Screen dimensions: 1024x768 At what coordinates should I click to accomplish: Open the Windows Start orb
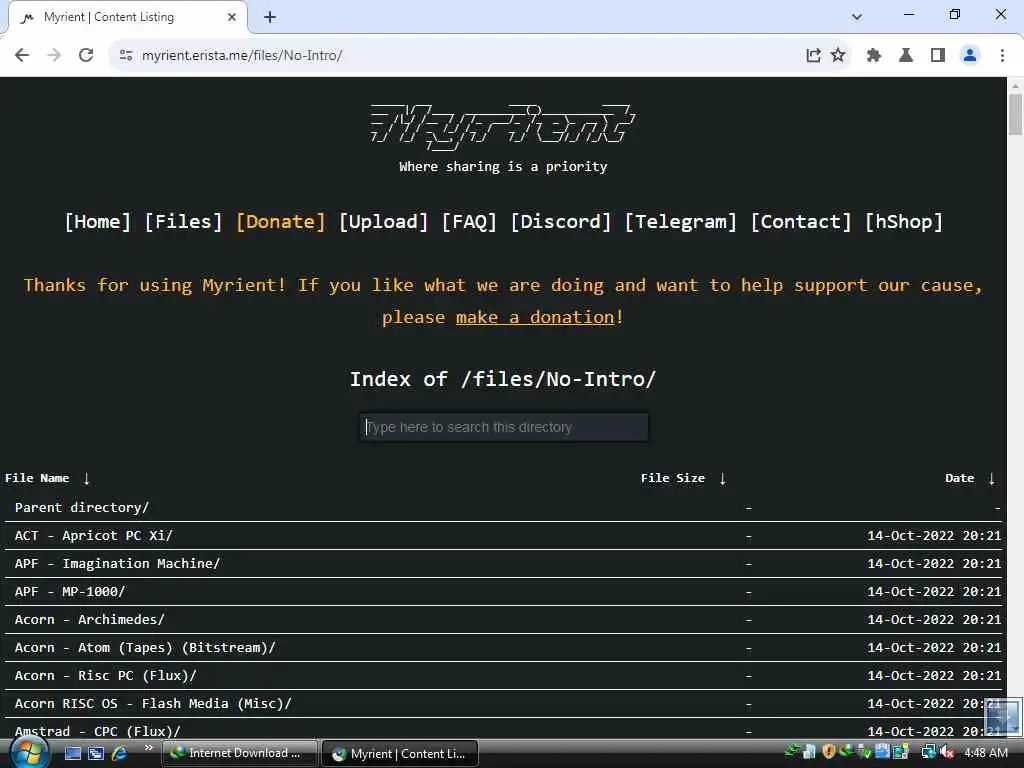point(28,753)
